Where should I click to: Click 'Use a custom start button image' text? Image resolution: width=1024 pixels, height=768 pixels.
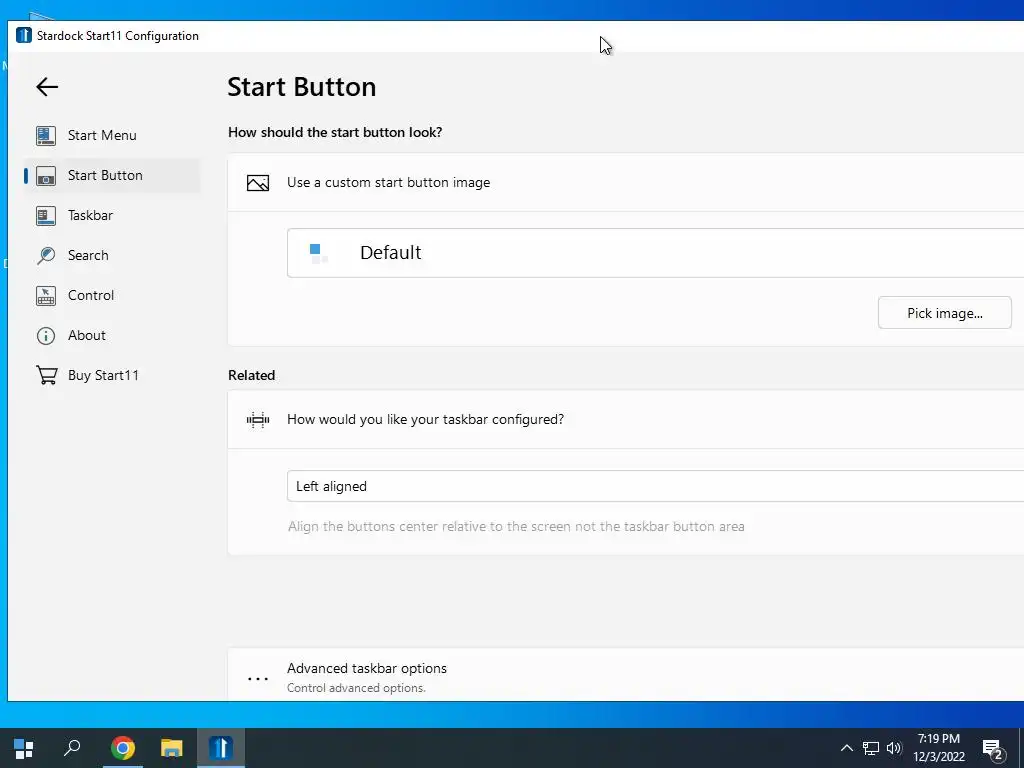(x=389, y=183)
